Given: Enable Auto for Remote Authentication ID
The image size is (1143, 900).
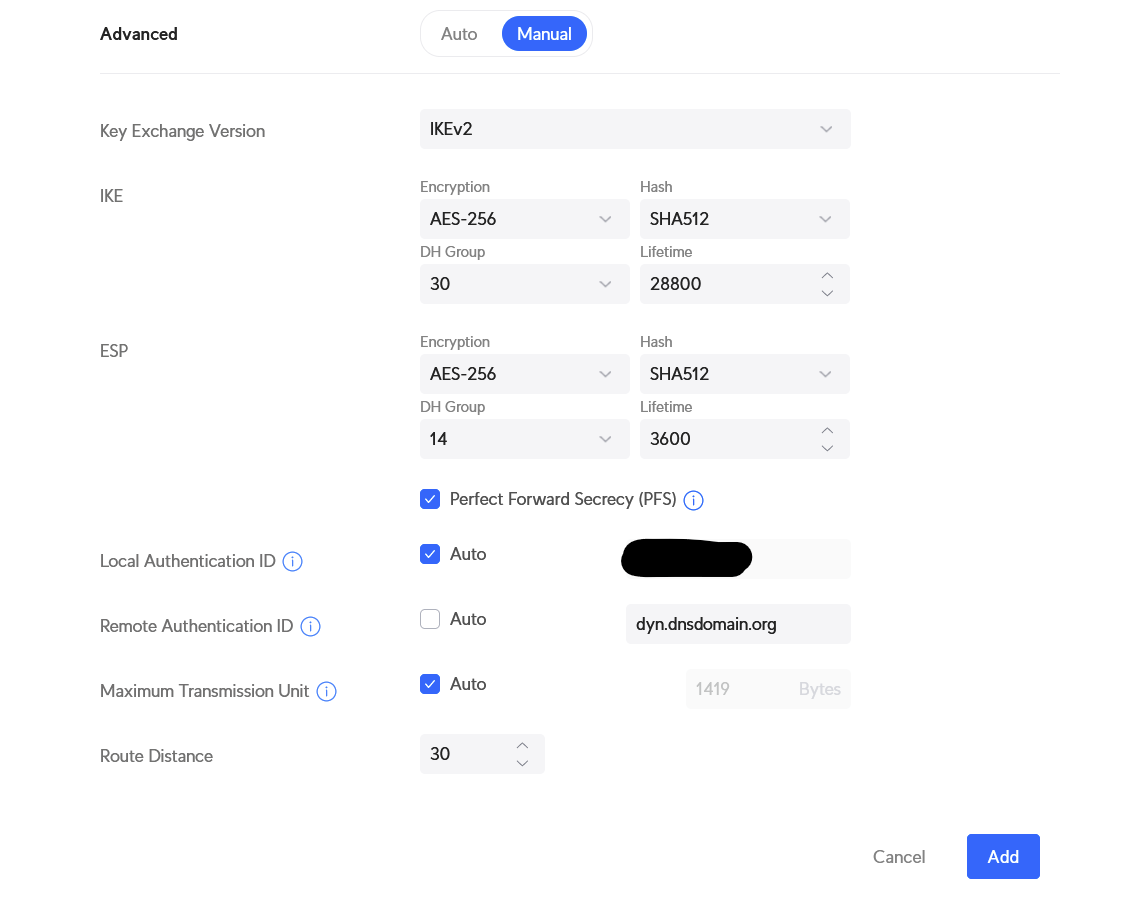Looking at the screenshot, I should (x=430, y=619).
